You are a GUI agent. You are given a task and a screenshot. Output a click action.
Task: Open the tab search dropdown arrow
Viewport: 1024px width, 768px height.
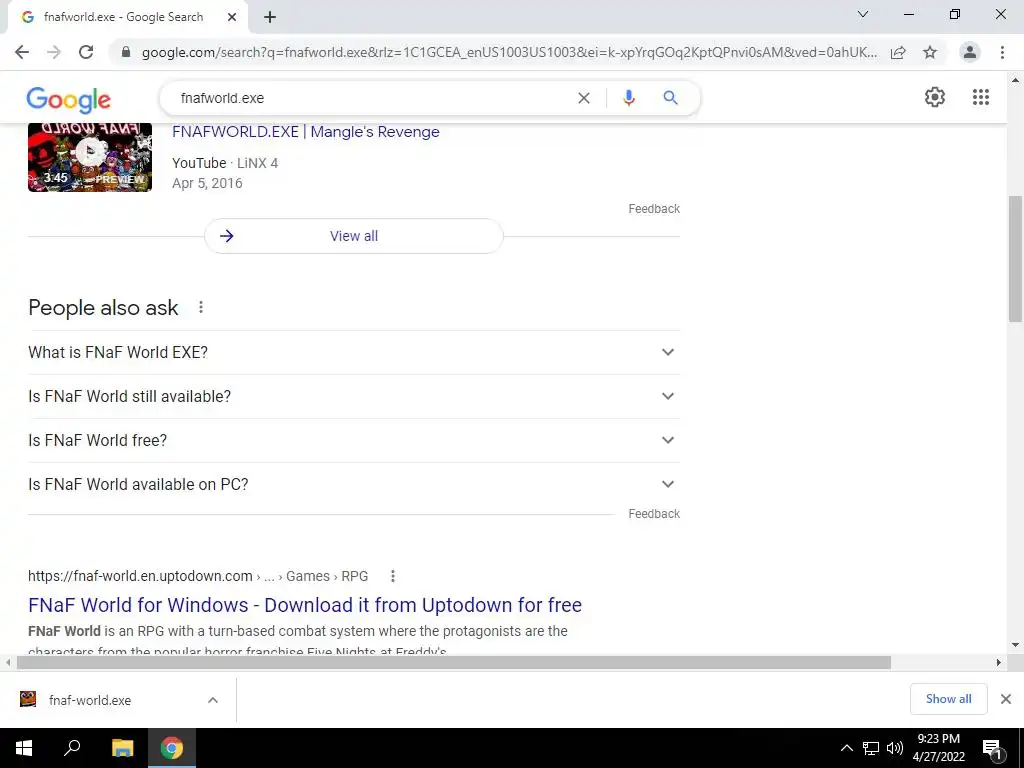(863, 14)
